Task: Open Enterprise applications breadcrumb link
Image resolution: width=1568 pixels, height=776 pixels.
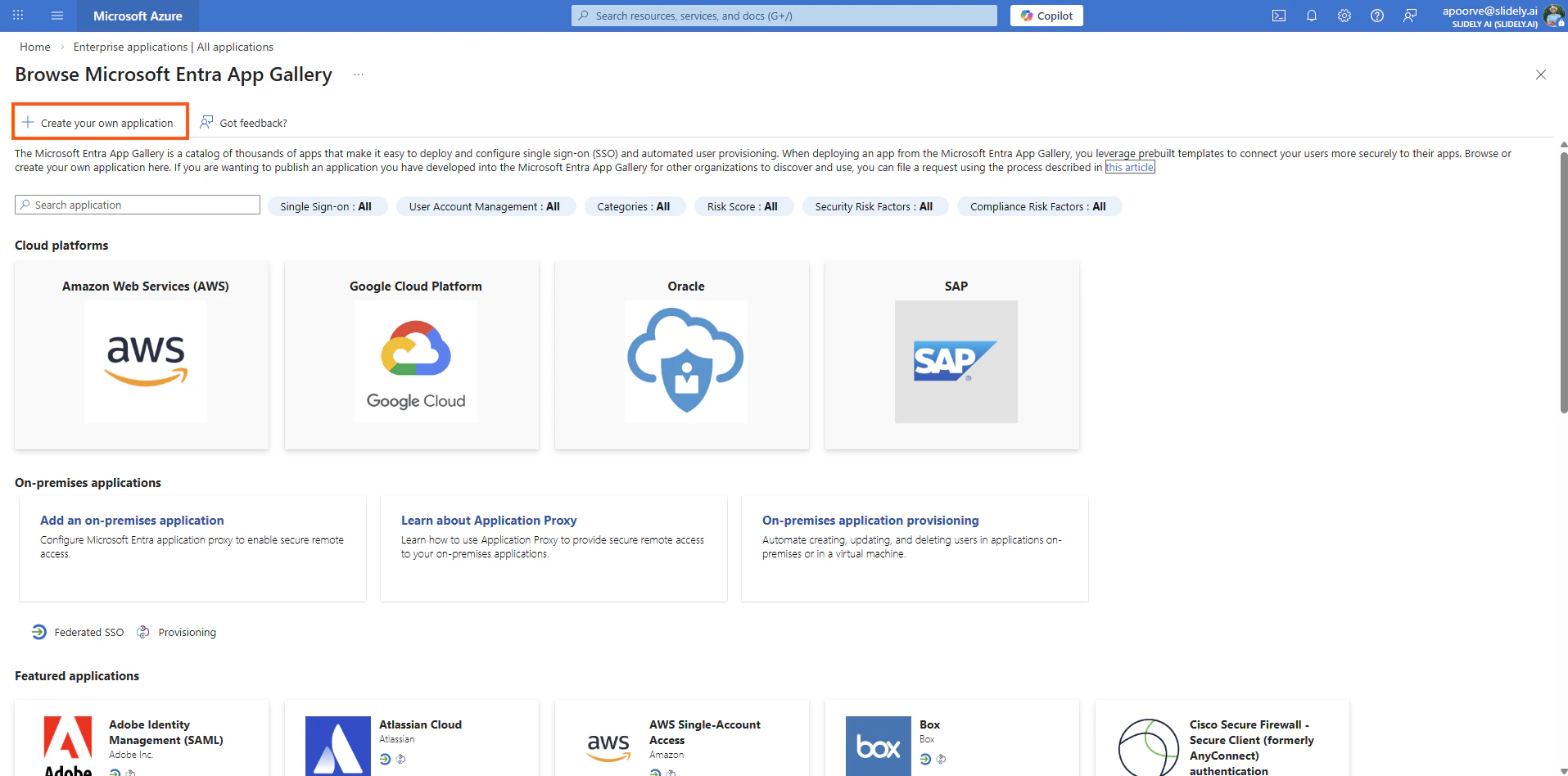Action: tap(174, 47)
